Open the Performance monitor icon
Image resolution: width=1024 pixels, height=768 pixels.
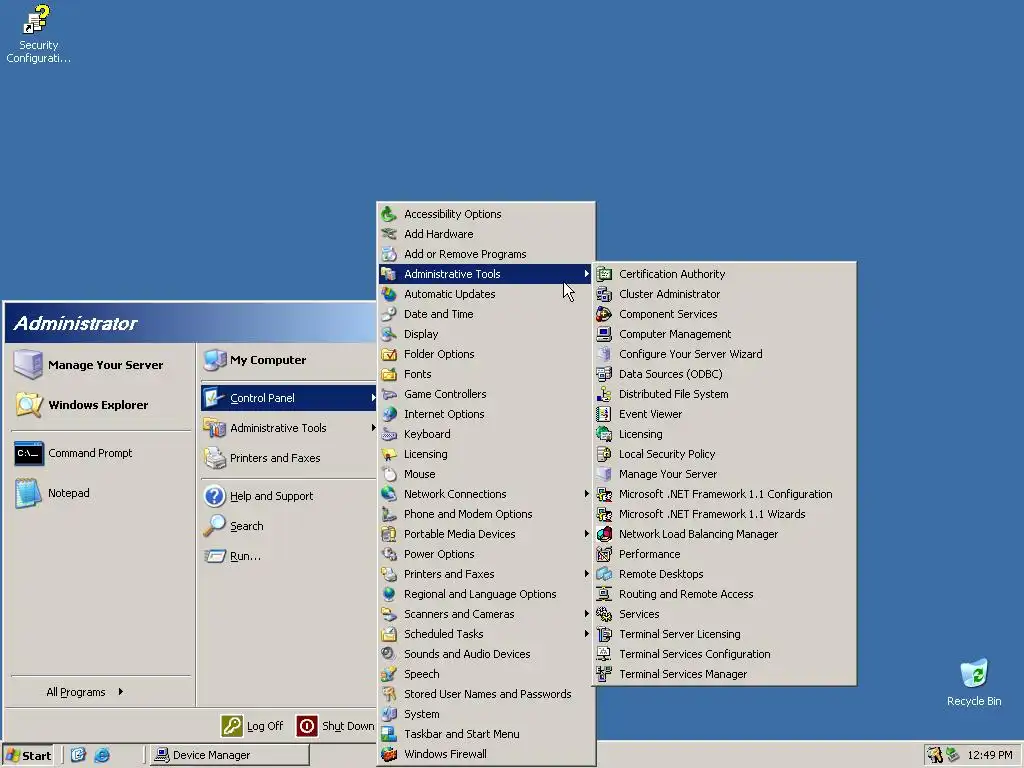604,554
